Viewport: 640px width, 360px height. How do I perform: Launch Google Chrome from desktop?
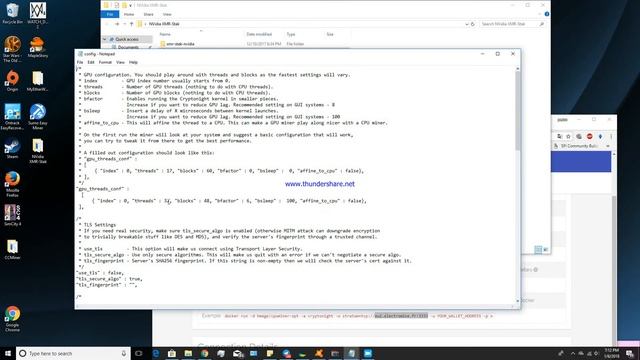(x=12, y=319)
